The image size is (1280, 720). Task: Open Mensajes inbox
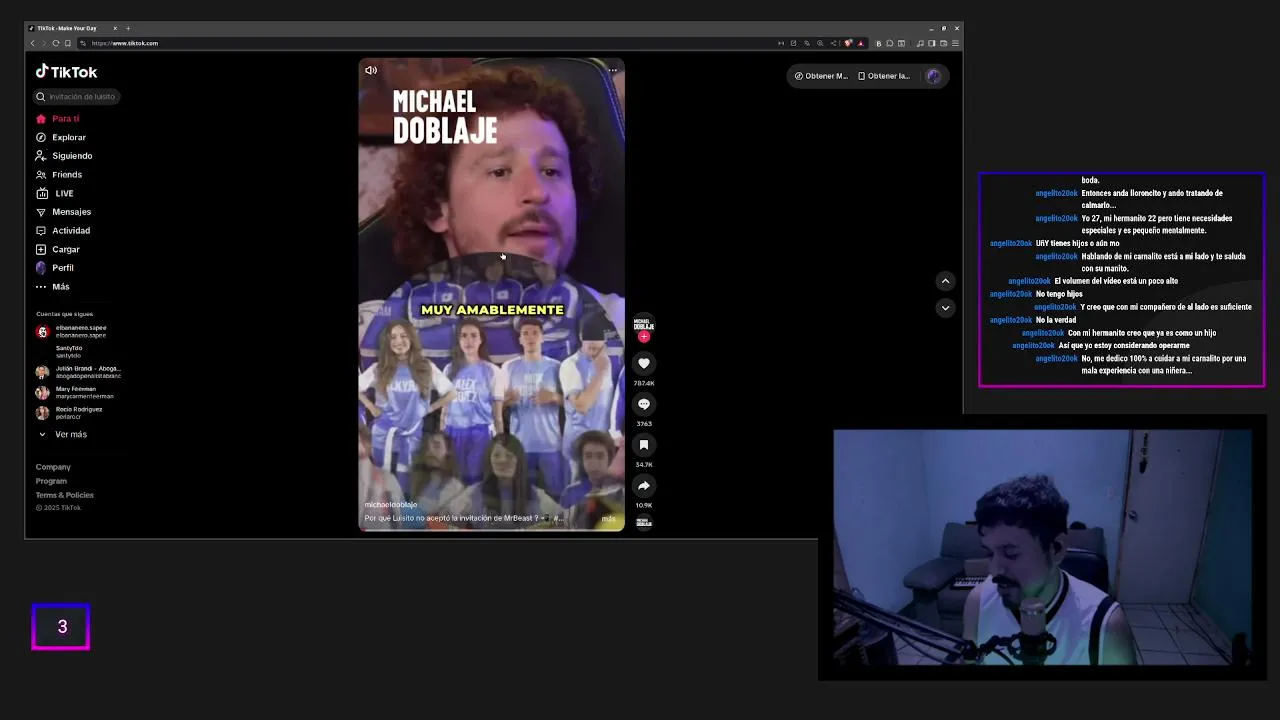63,212
